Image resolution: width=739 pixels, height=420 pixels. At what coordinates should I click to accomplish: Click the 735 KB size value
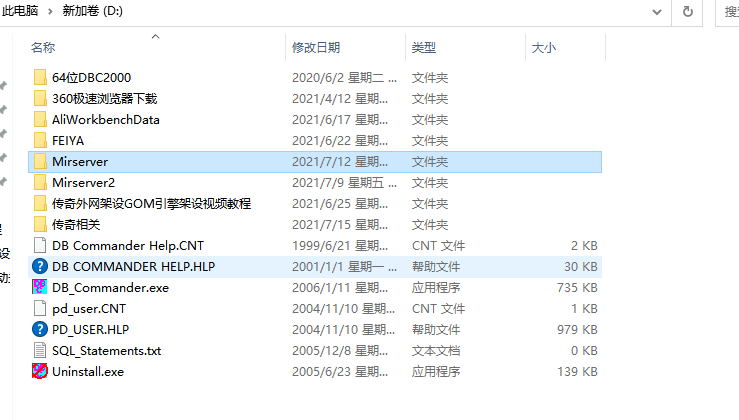[x=577, y=288]
